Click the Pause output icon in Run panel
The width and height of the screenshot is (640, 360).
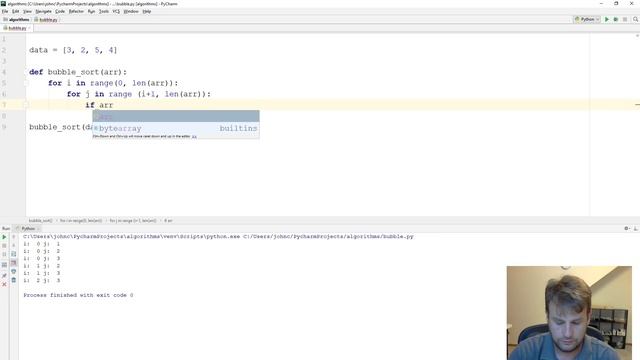(x=4, y=254)
